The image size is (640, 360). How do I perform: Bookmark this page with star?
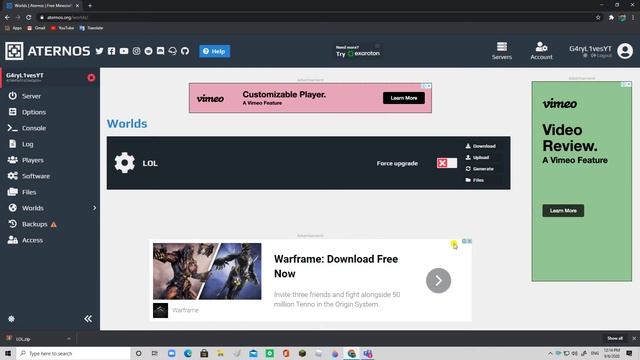click(598, 18)
